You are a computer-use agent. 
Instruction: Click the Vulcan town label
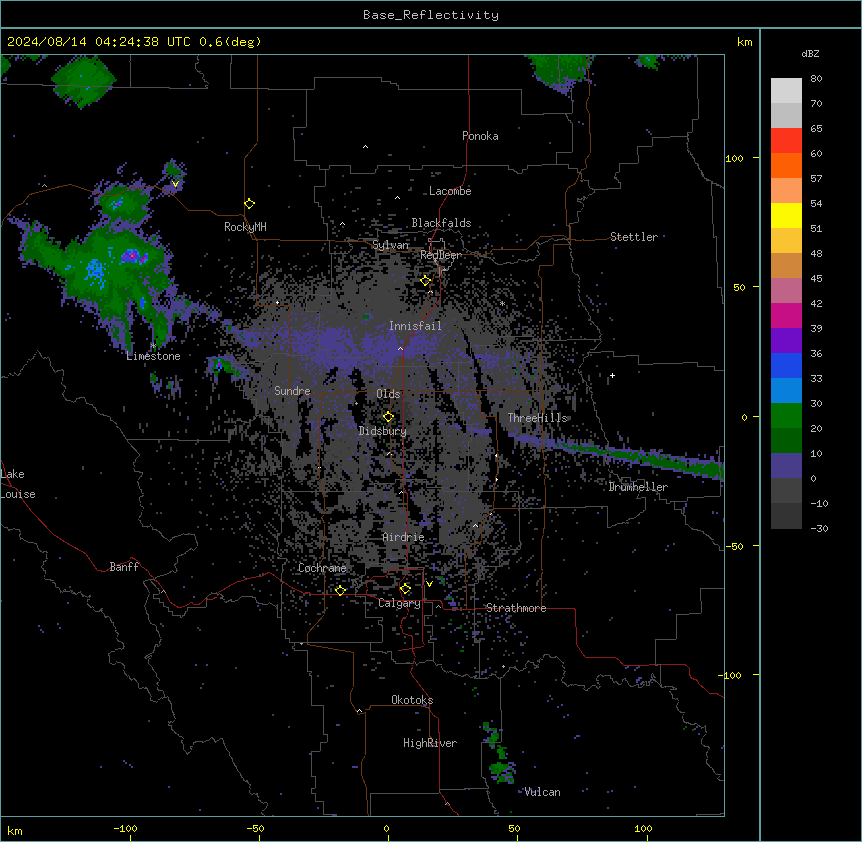tap(543, 792)
